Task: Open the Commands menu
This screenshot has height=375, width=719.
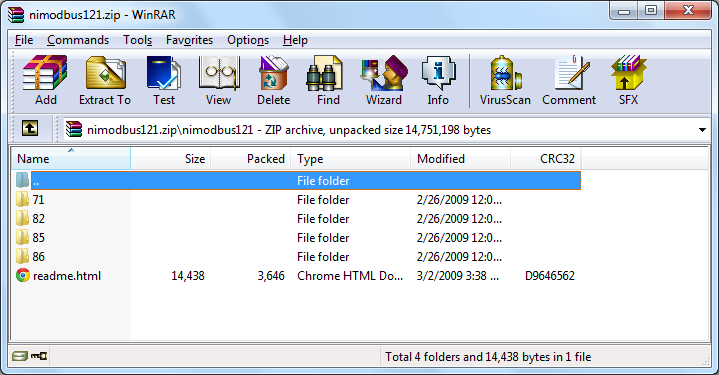Action: click(x=78, y=40)
